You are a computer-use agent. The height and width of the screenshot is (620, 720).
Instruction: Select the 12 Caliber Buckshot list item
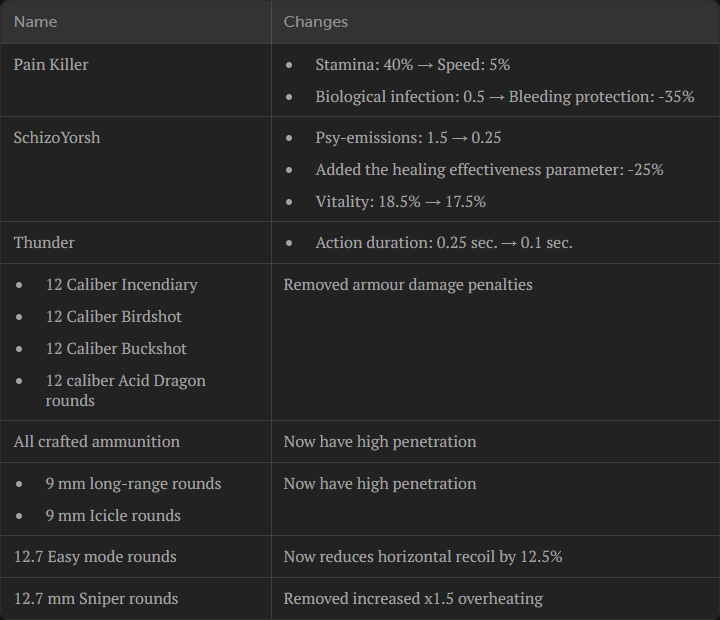[116, 348]
